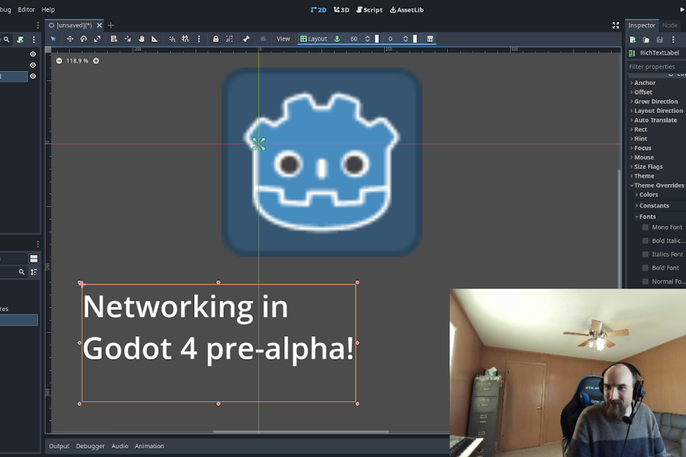686x457 pixels.
Task: Add a new scene tab with plus
Action: (111, 25)
